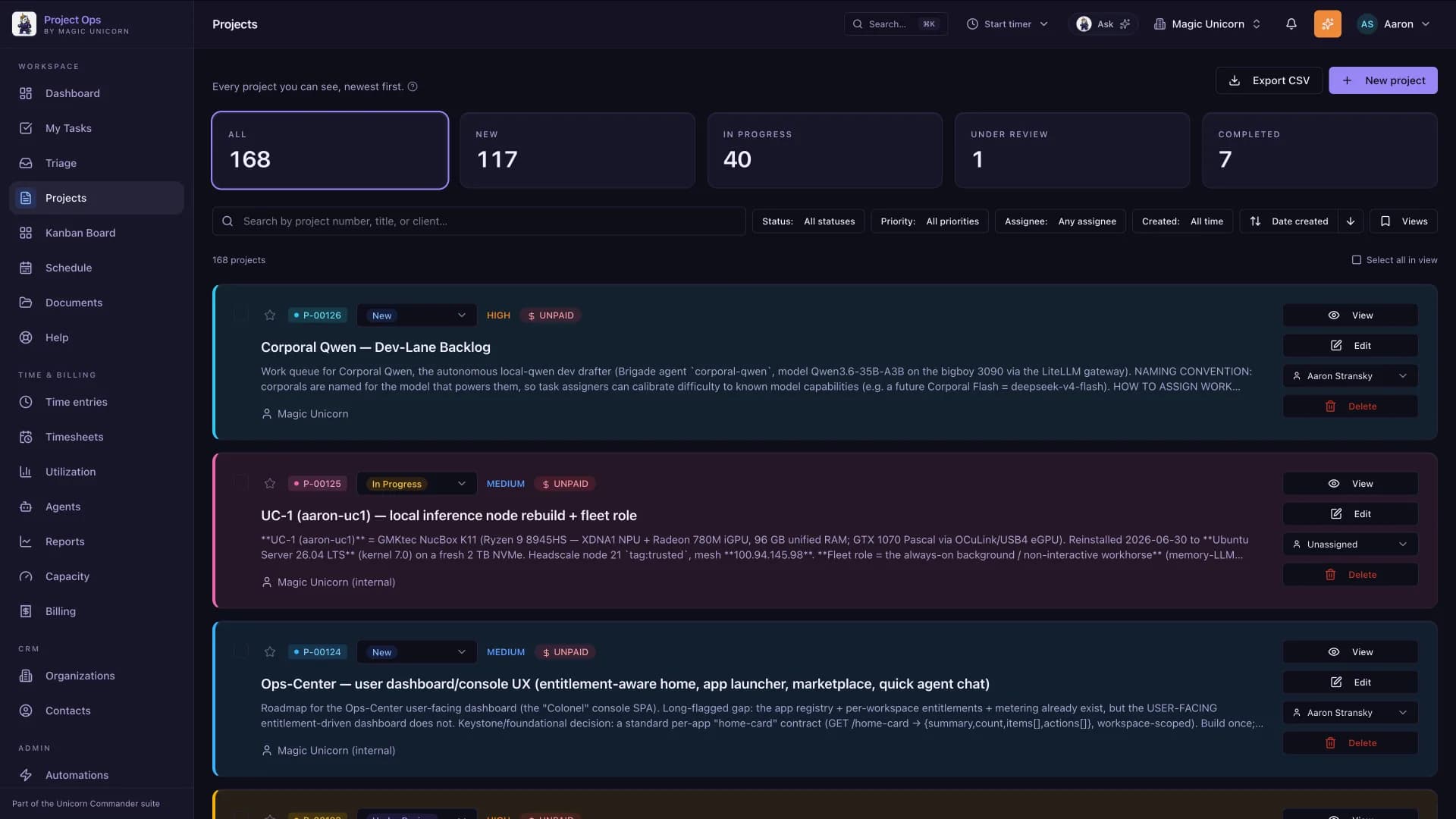The width and height of the screenshot is (1456, 819).
Task: Click the trash Delete button for P-00124
Action: point(1351,743)
